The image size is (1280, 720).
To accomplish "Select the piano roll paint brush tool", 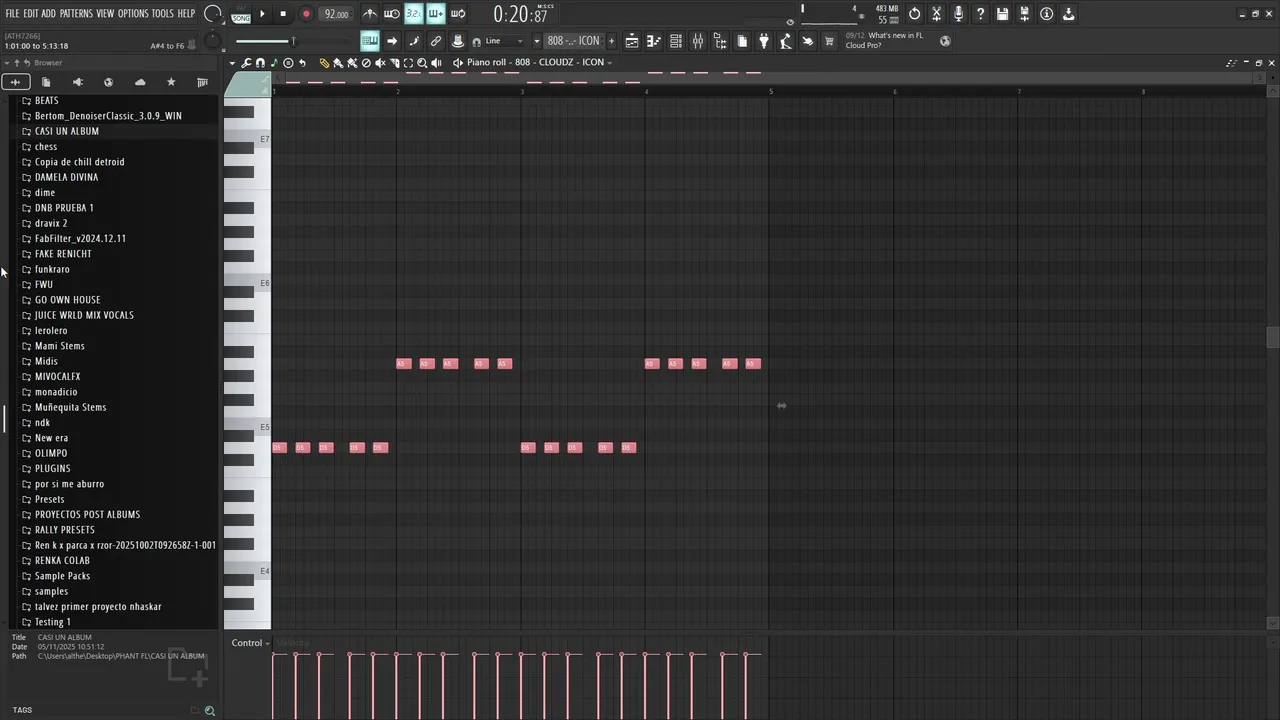I will tap(338, 63).
